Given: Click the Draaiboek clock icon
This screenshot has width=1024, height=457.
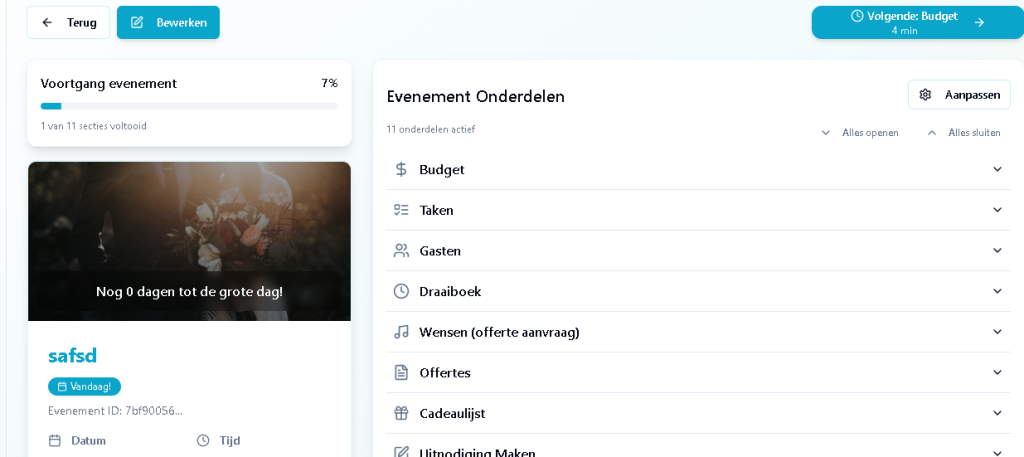Looking at the screenshot, I should pyautogui.click(x=401, y=291).
